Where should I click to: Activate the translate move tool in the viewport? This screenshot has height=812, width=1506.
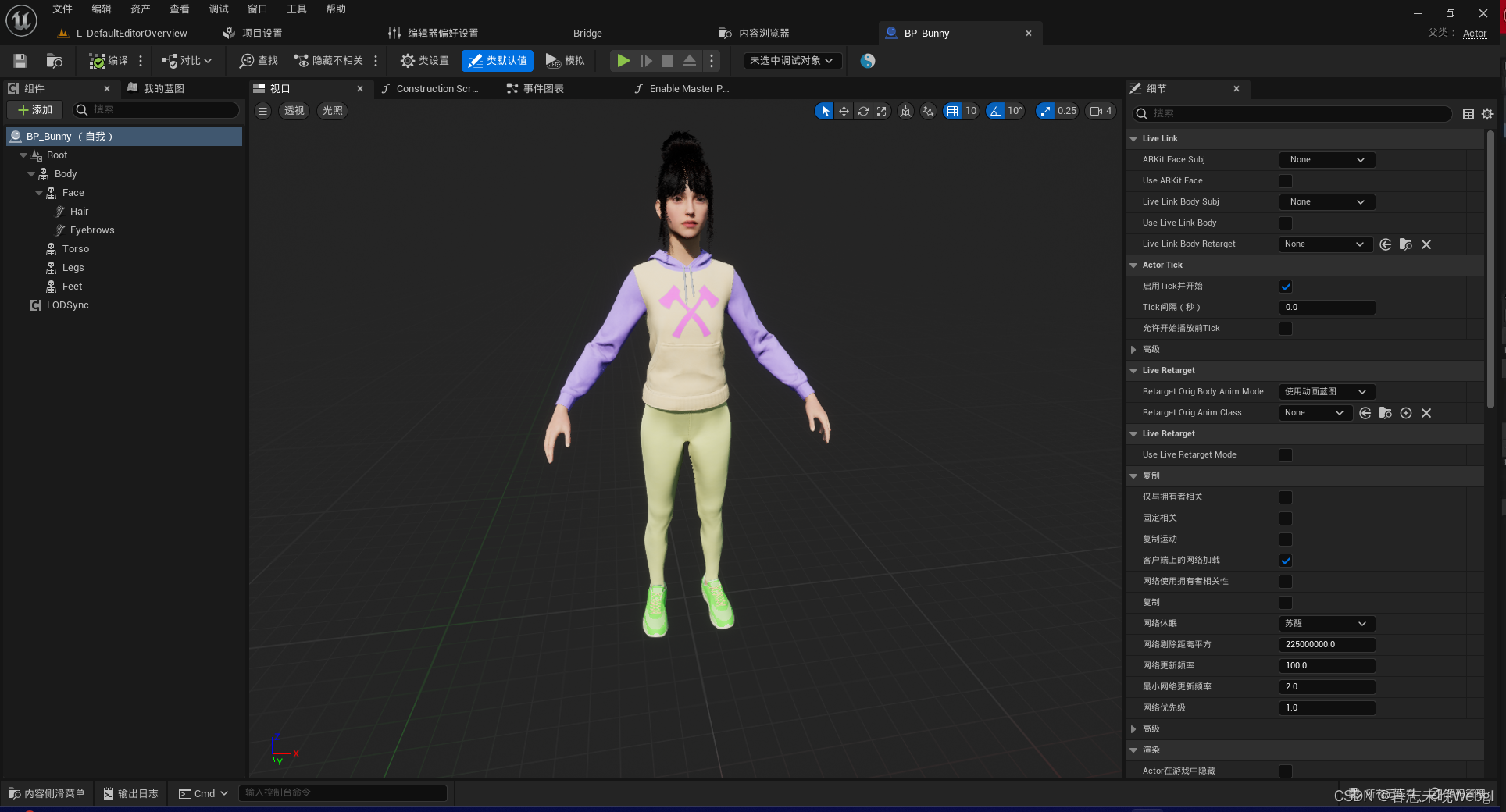[844, 111]
